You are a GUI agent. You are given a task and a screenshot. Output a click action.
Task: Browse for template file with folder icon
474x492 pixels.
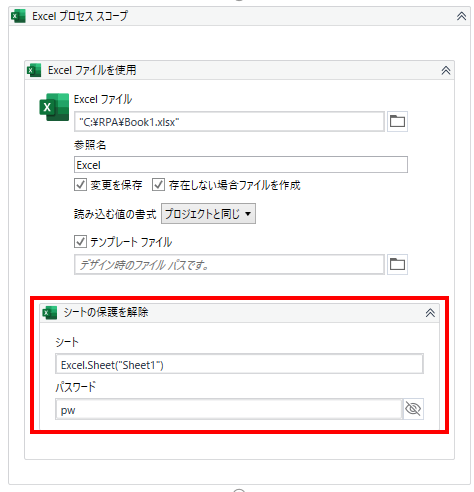[x=397, y=265]
